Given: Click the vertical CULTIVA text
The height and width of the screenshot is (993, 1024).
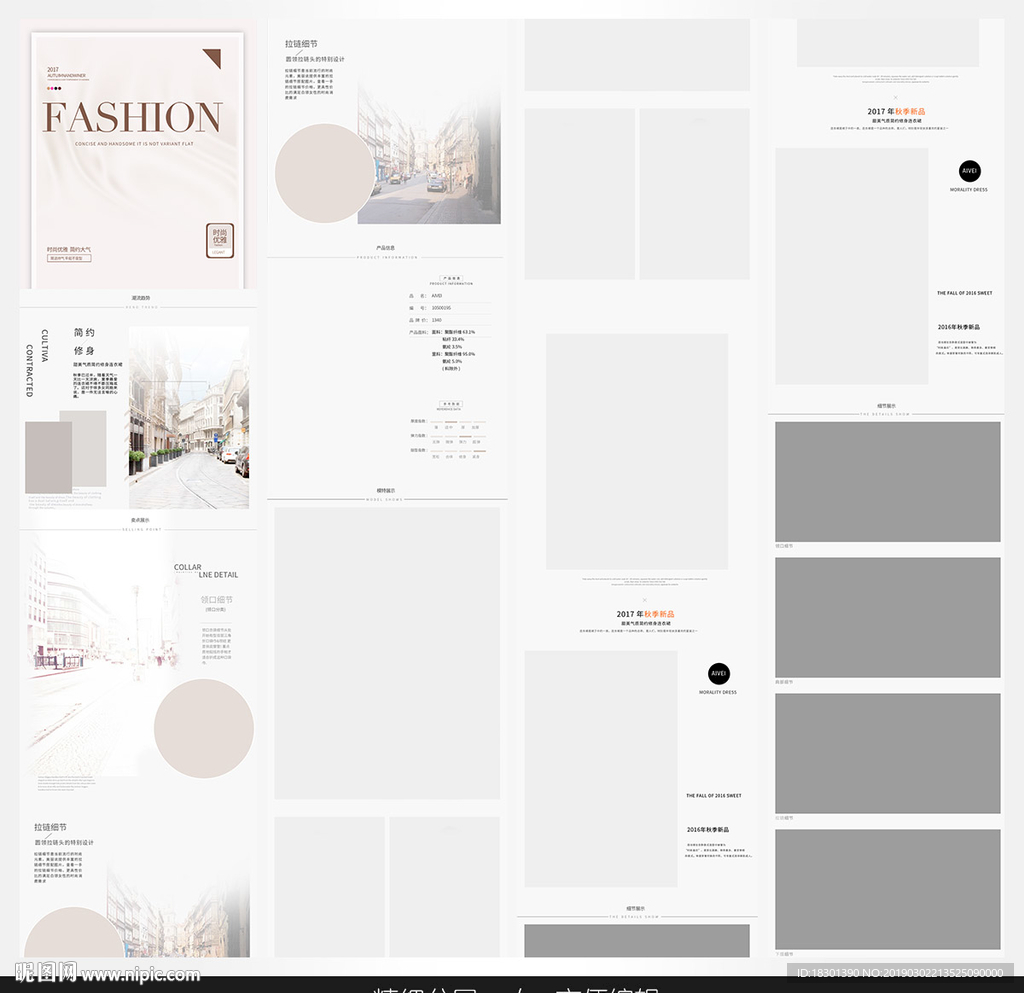Looking at the screenshot, I should pos(44,345).
